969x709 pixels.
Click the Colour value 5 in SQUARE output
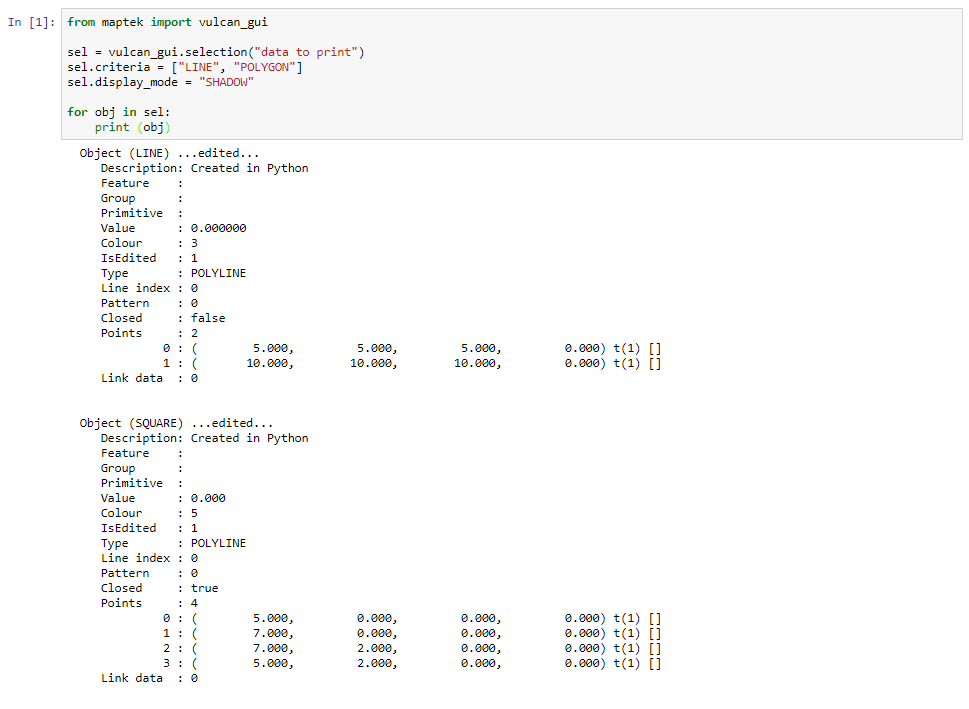point(194,514)
